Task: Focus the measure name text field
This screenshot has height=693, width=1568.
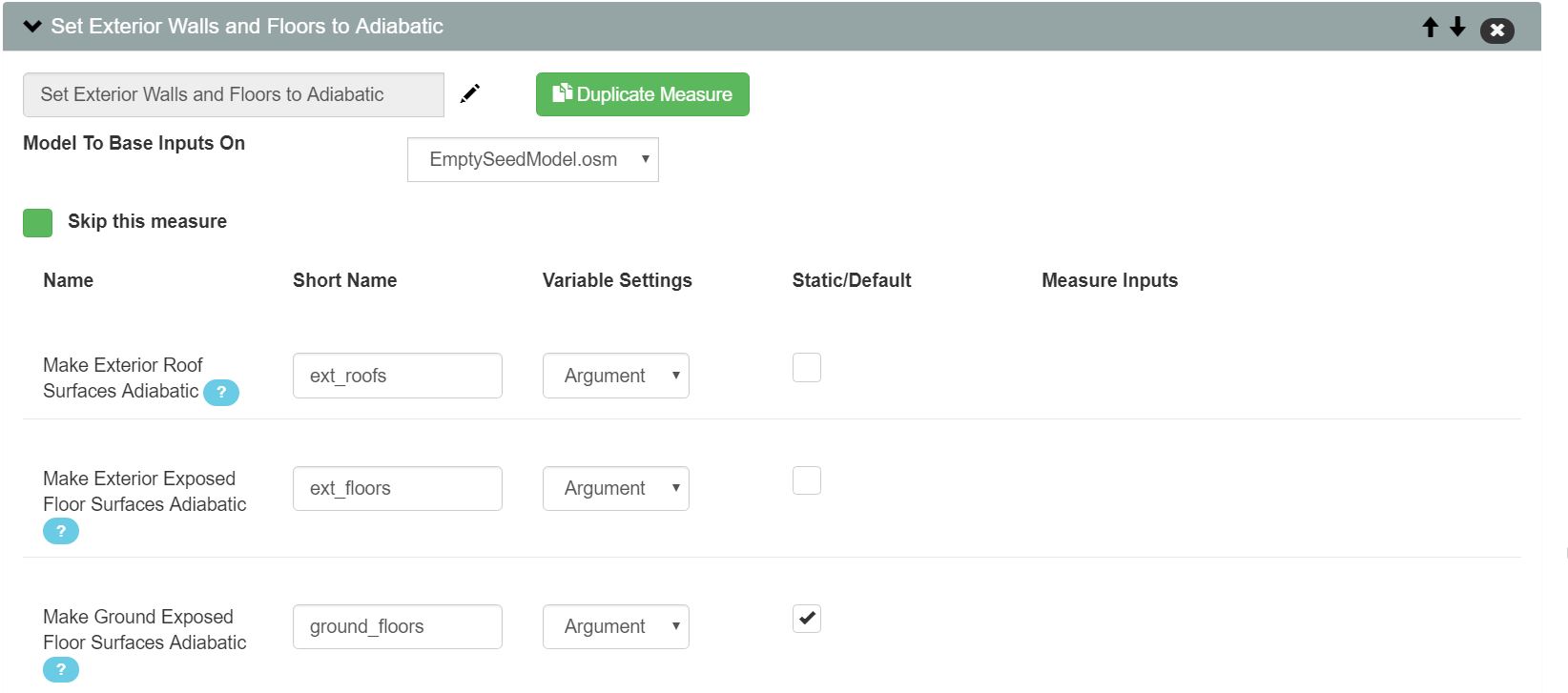Action: coord(234,94)
